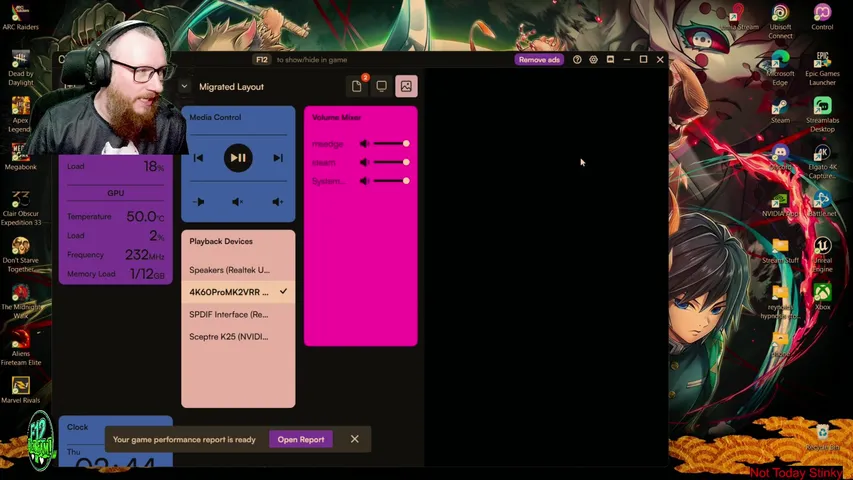This screenshot has width=853, height=480.
Task: Open The Midnight Walk desktop shortcut
Action: 21,301
